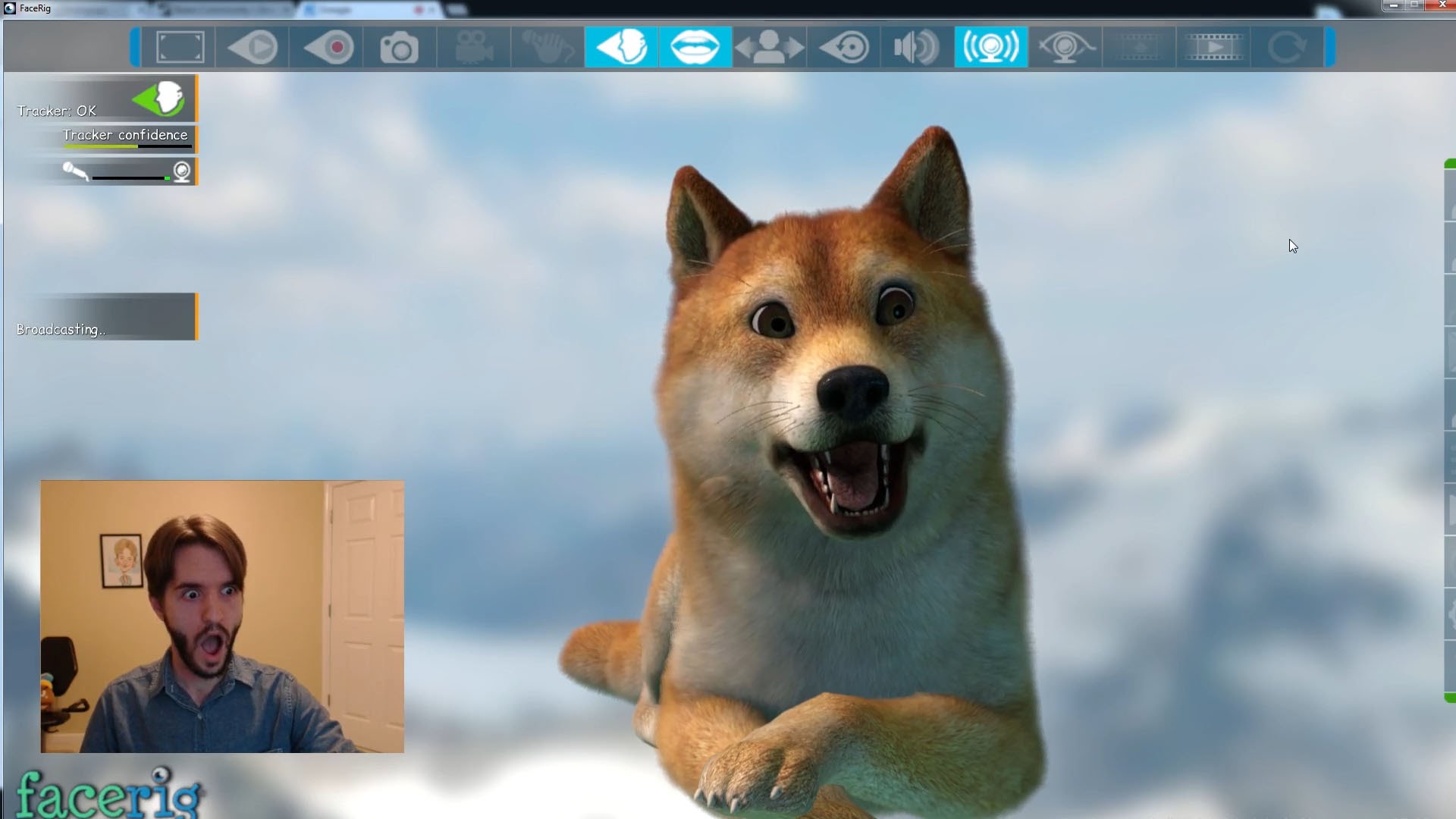This screenshot has height=819, width=1456.
Task: Click the audio speaker icon
Action: pos(917,47)
